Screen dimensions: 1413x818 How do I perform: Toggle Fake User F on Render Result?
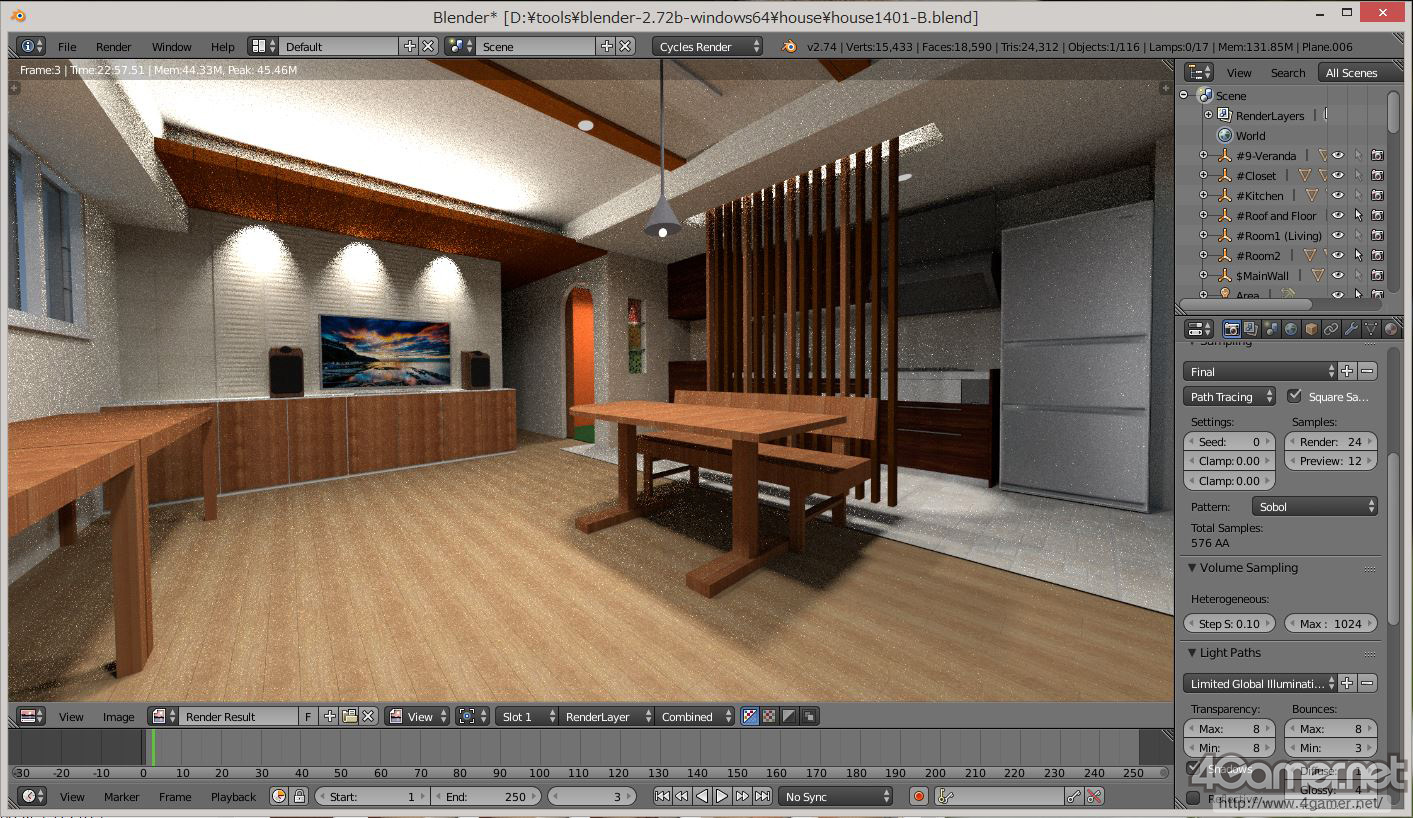308,716
